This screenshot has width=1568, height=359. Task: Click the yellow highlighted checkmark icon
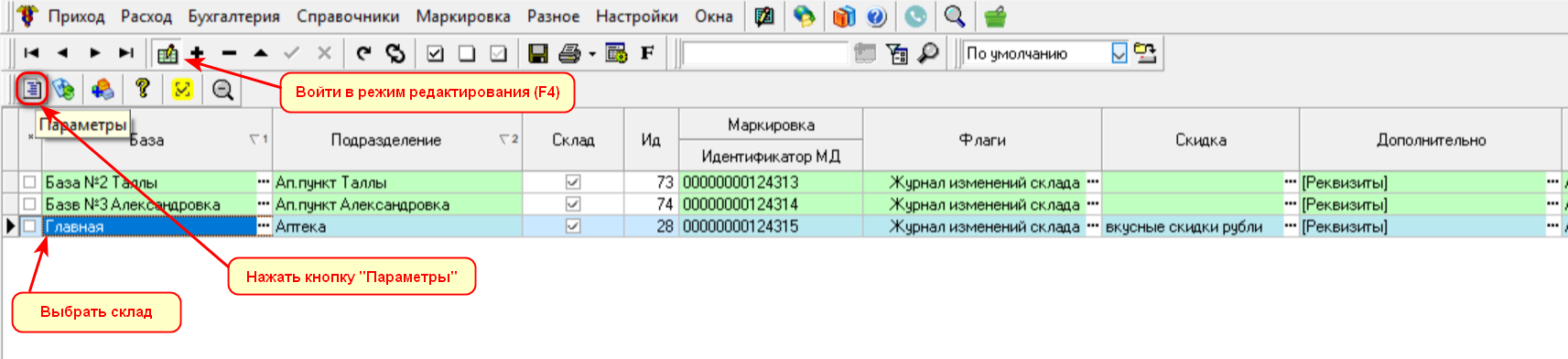183,89
